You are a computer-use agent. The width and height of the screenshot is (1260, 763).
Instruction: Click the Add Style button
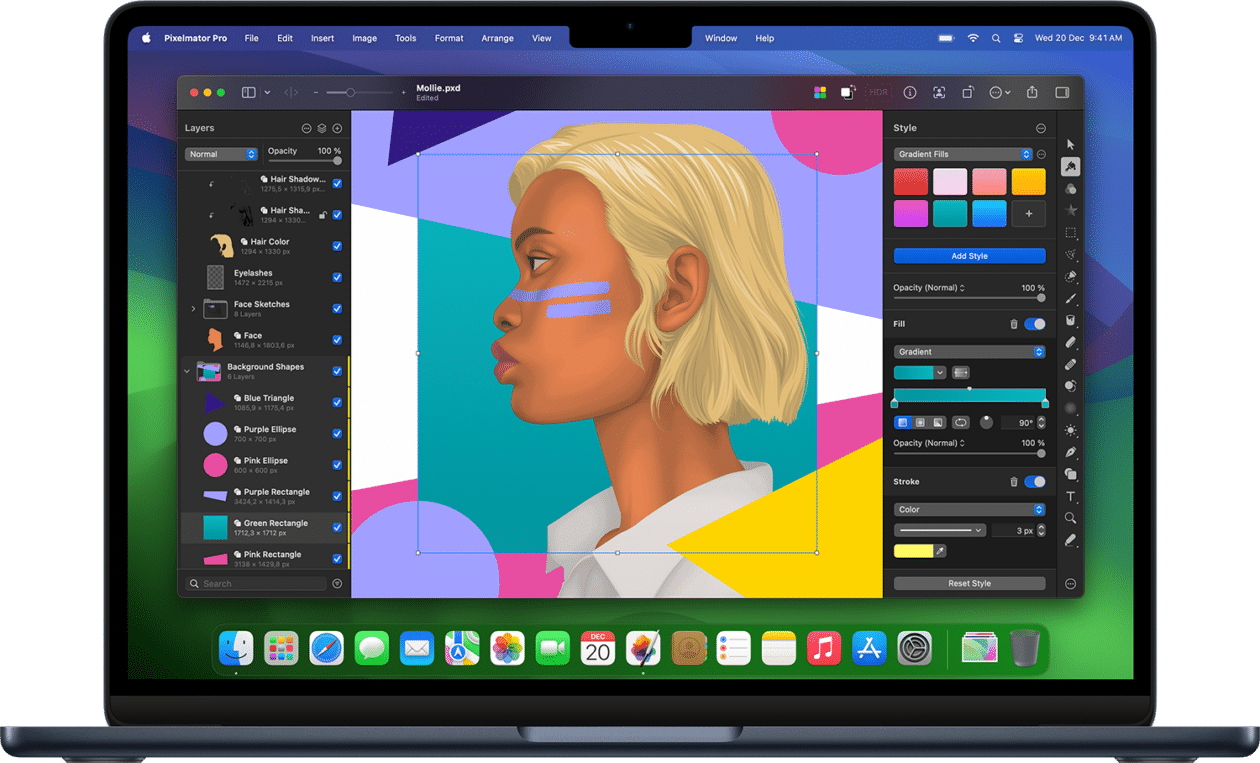(x=968, y=255)
